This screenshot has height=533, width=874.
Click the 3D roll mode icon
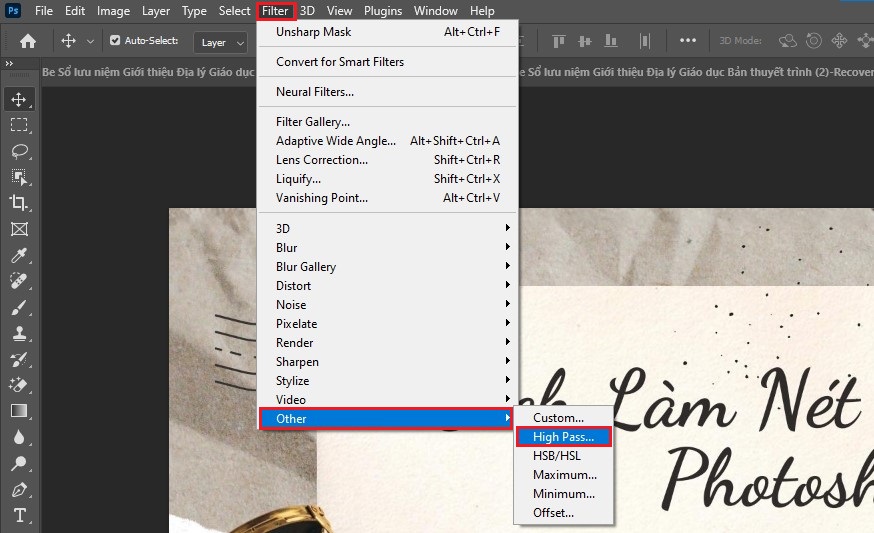click(x=814, y=41)
